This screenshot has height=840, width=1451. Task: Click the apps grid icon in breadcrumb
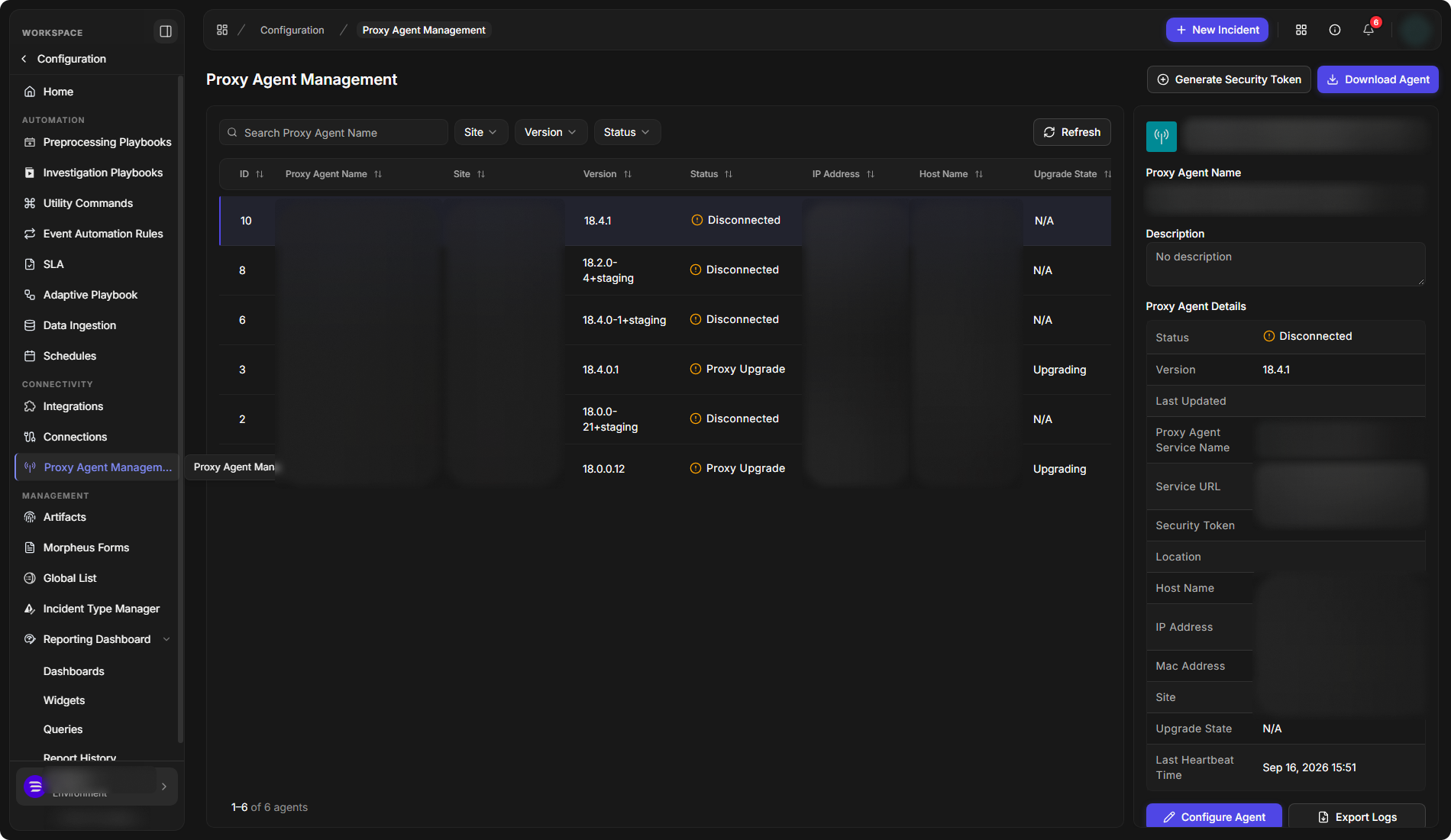point(222,30)
